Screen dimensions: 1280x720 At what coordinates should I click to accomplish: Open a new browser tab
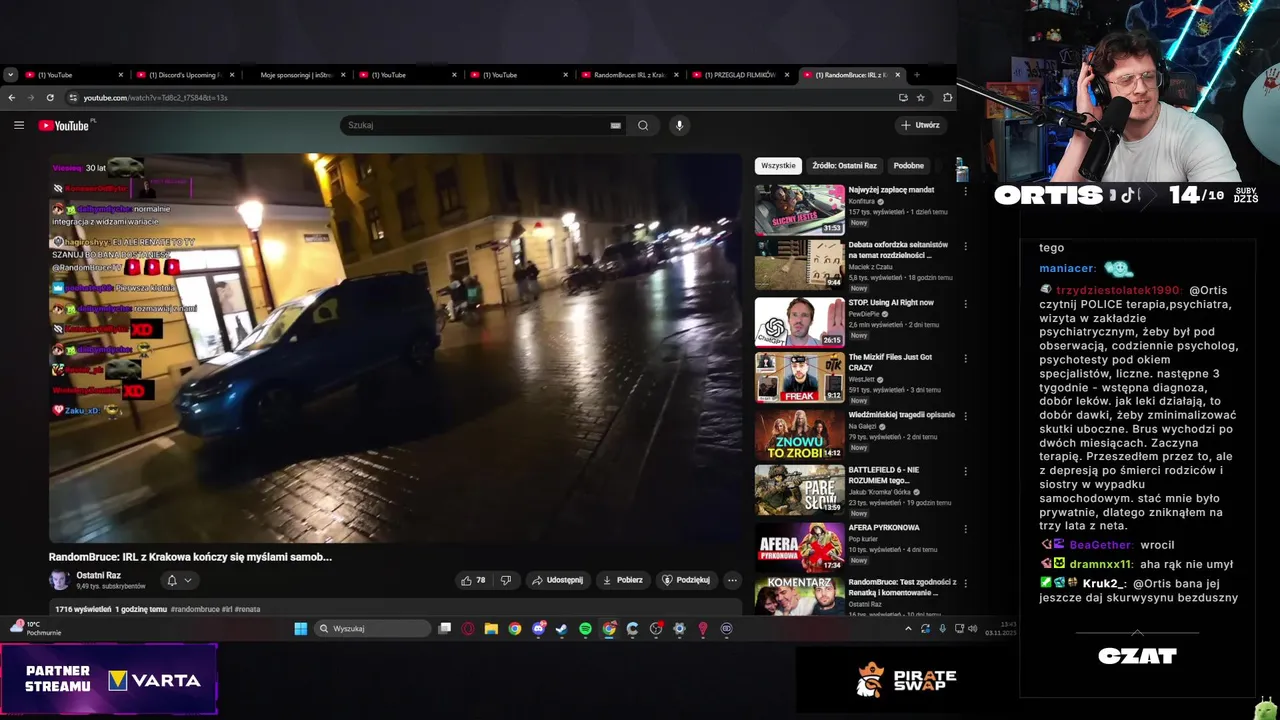tap(916, 74)
